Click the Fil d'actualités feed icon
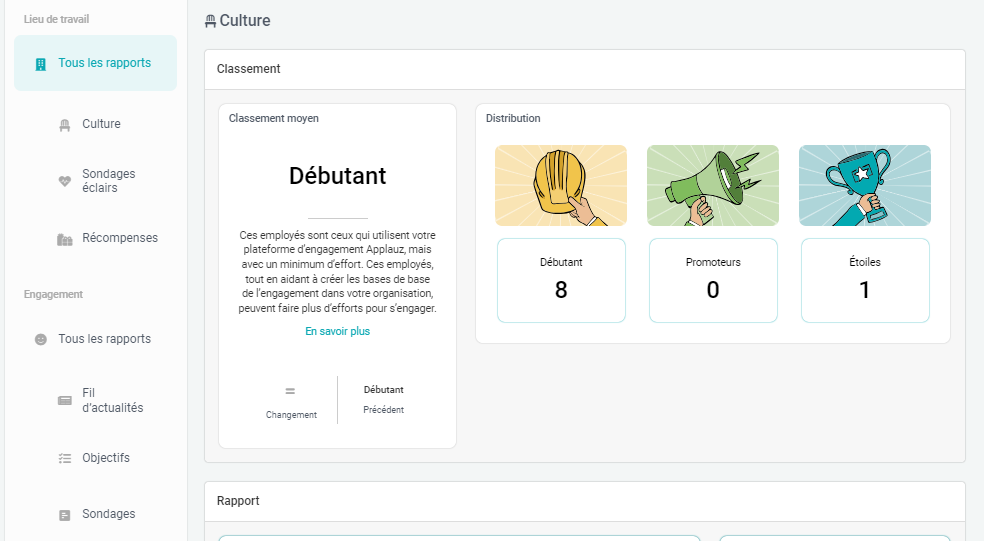Viewport: 984px width, 541px height. (65, 401)
